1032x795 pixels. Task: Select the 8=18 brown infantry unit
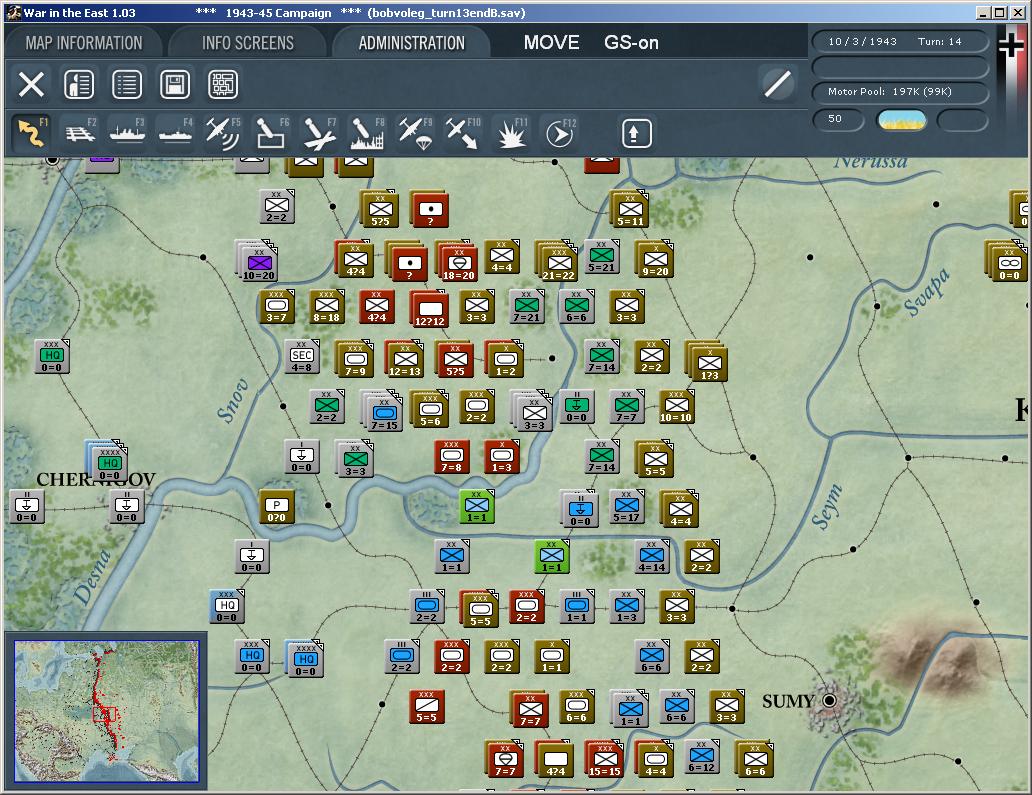click(326, 307)
